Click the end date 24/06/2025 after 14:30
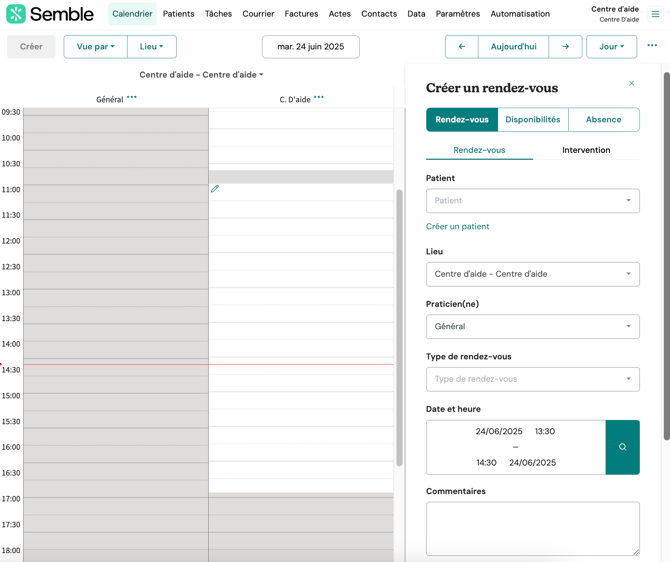This screenshot has height=562, width=670. pyautogui.click(x=532, y=463)
